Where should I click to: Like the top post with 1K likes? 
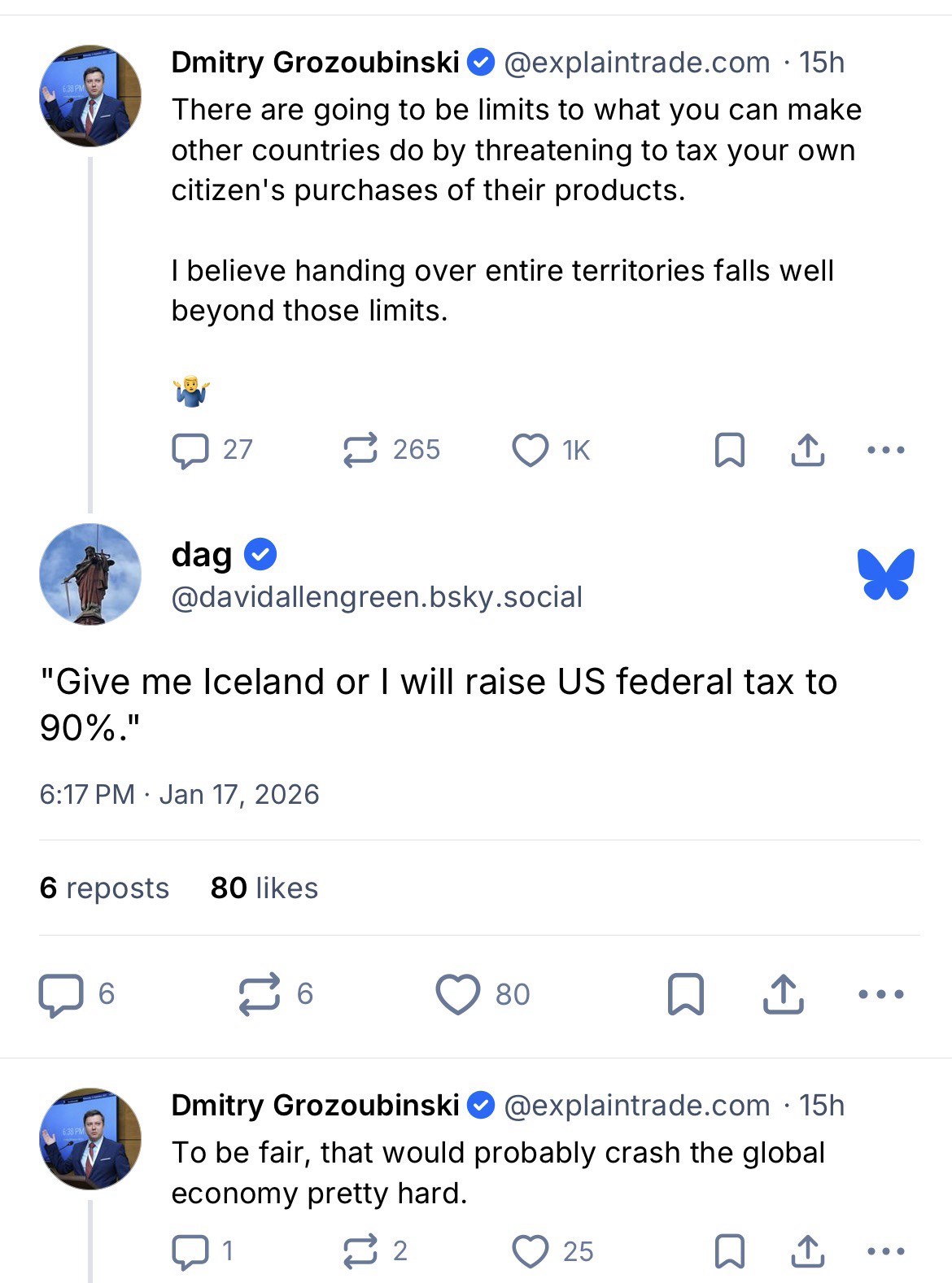tap(530, 450)
